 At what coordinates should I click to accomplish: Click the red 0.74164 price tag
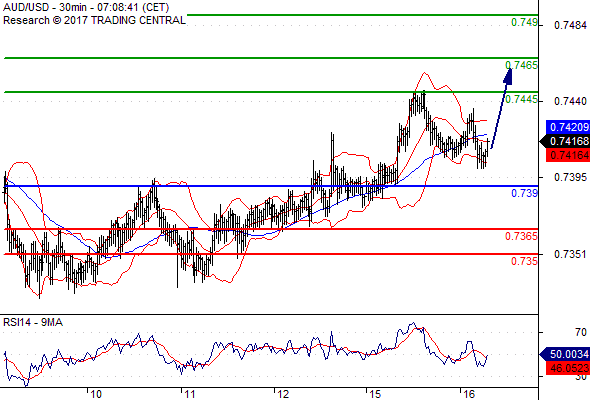pos(568,155)
